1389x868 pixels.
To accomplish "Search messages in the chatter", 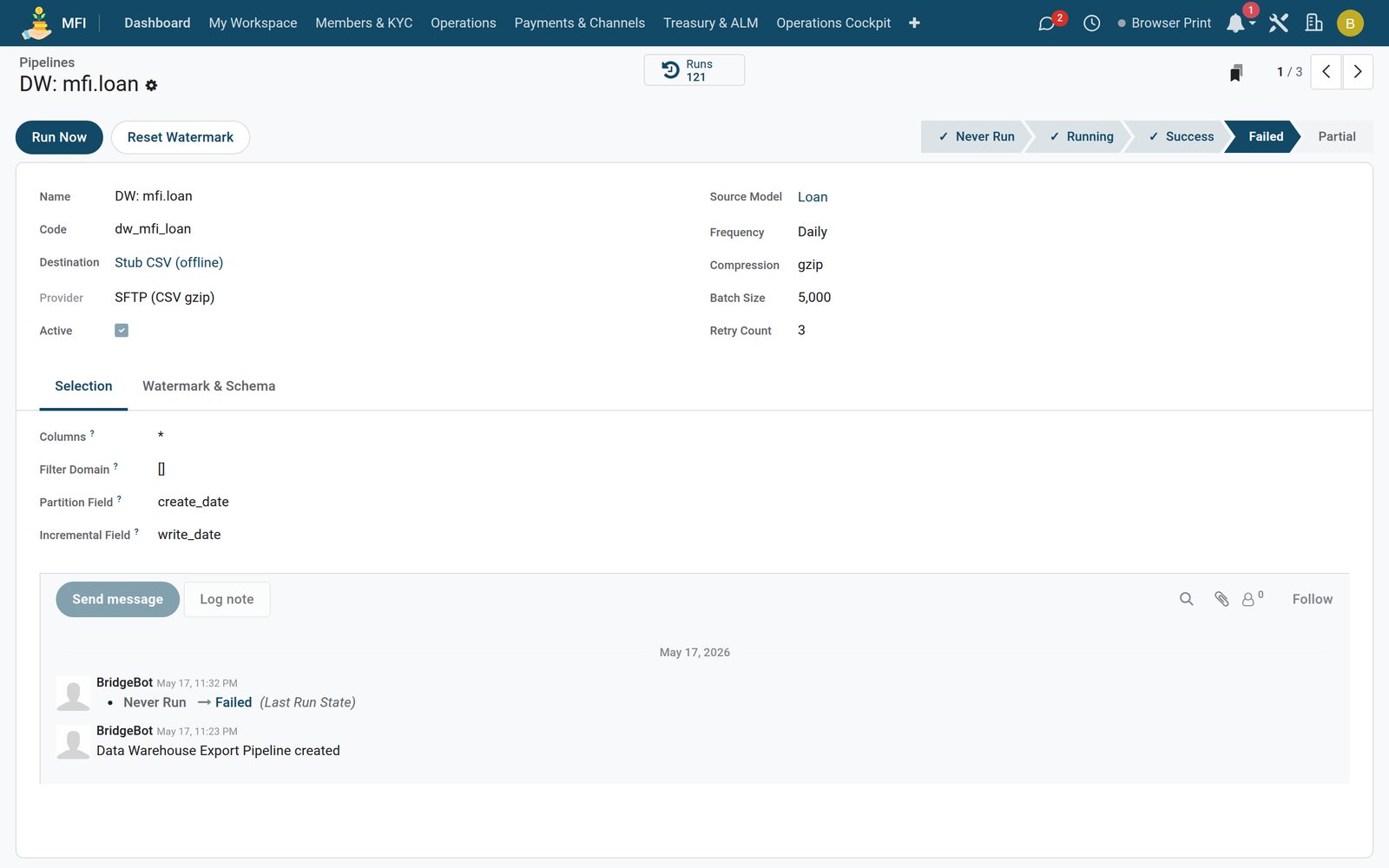I will [x=1187, y=599].
